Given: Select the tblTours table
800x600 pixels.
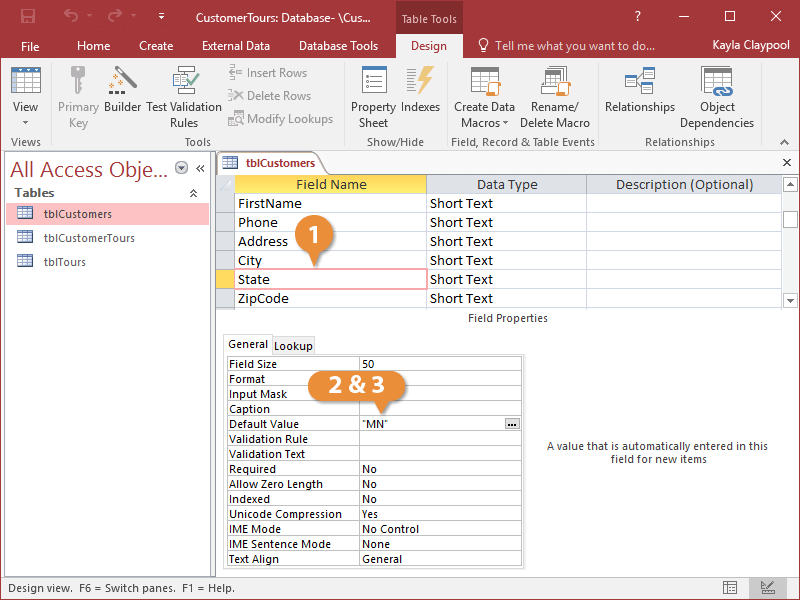Looking at the screenshot, I should click(x=65, y=262).
